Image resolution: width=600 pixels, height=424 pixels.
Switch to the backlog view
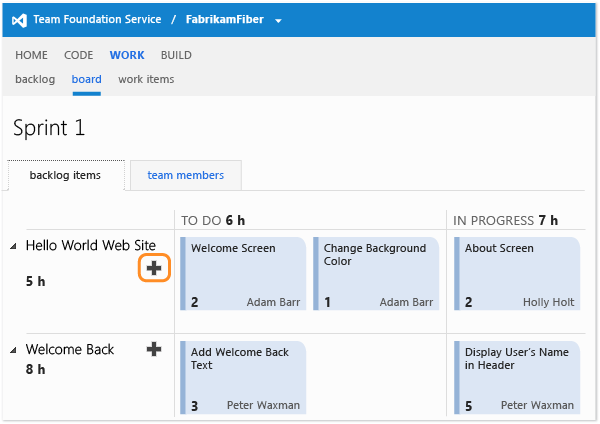[35, 79]
